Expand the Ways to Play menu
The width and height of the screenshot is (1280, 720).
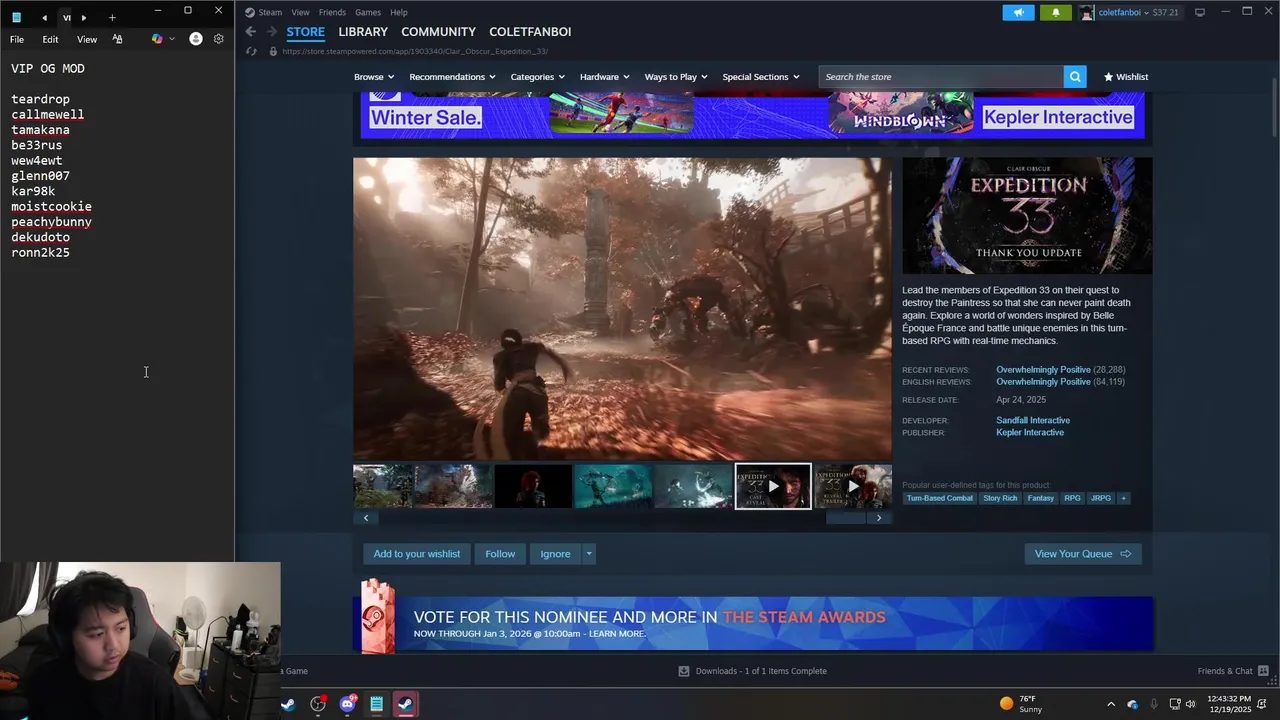coord(676,77)
